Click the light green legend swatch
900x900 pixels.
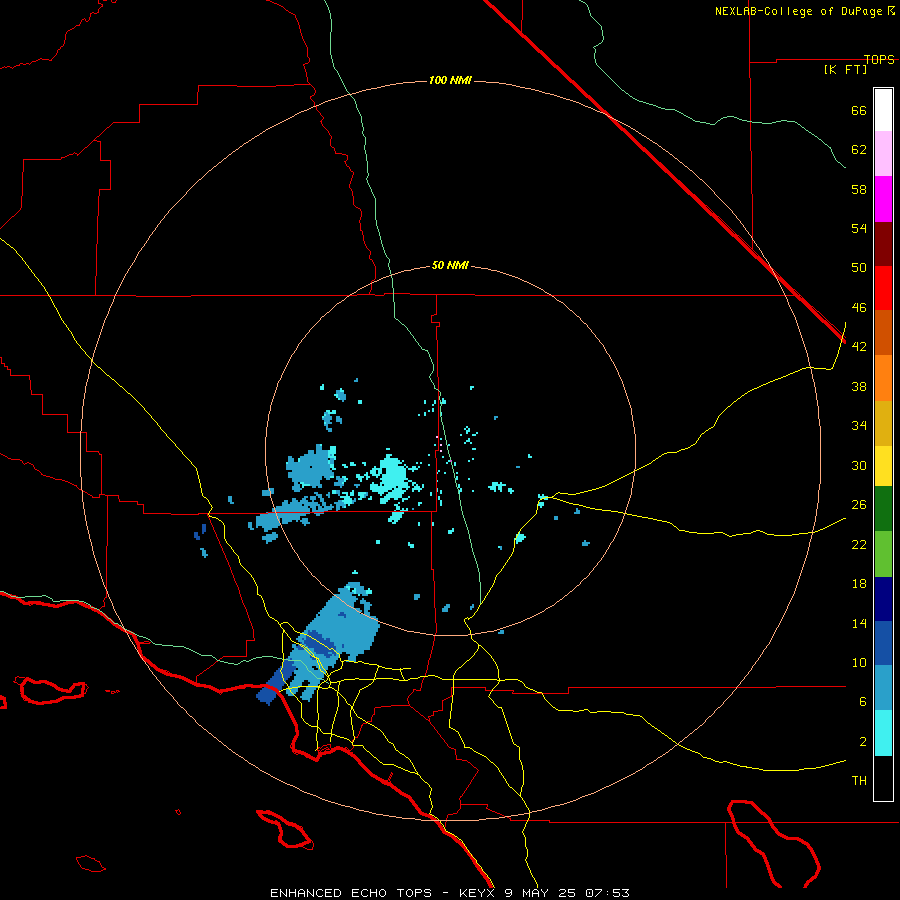point(883,554)
